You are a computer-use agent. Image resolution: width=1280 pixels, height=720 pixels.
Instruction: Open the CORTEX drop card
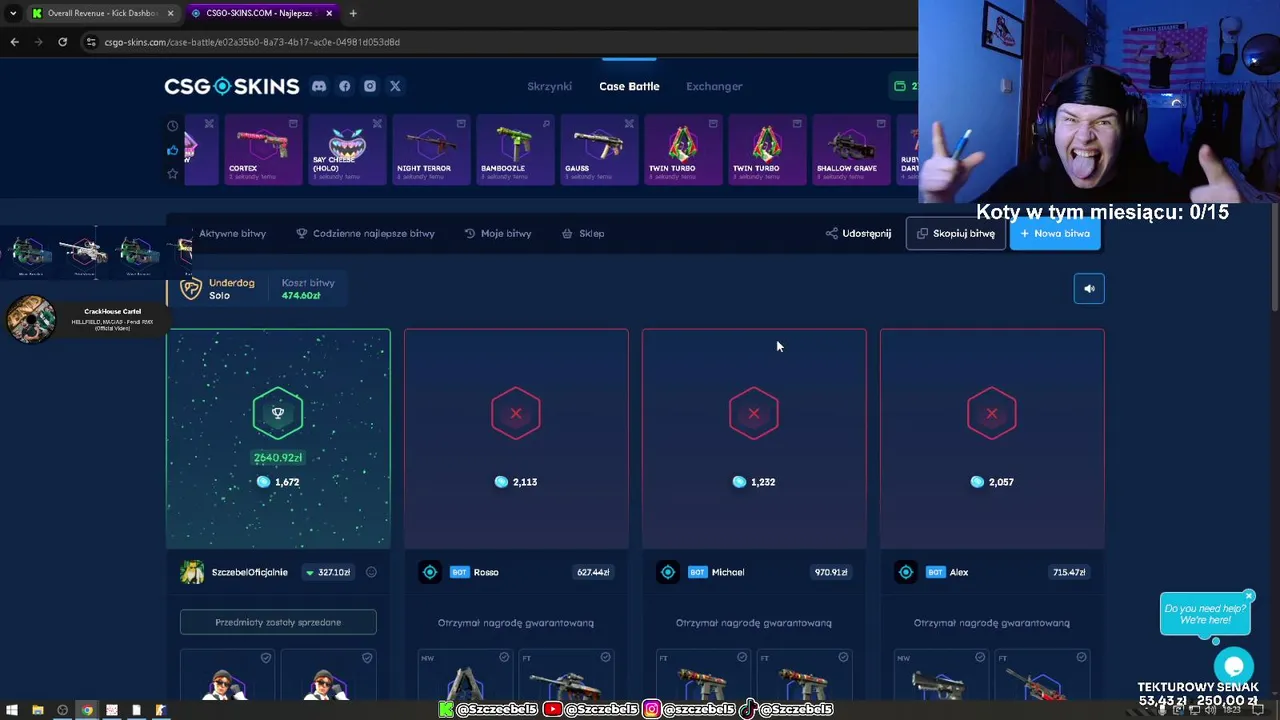[262, 150]
